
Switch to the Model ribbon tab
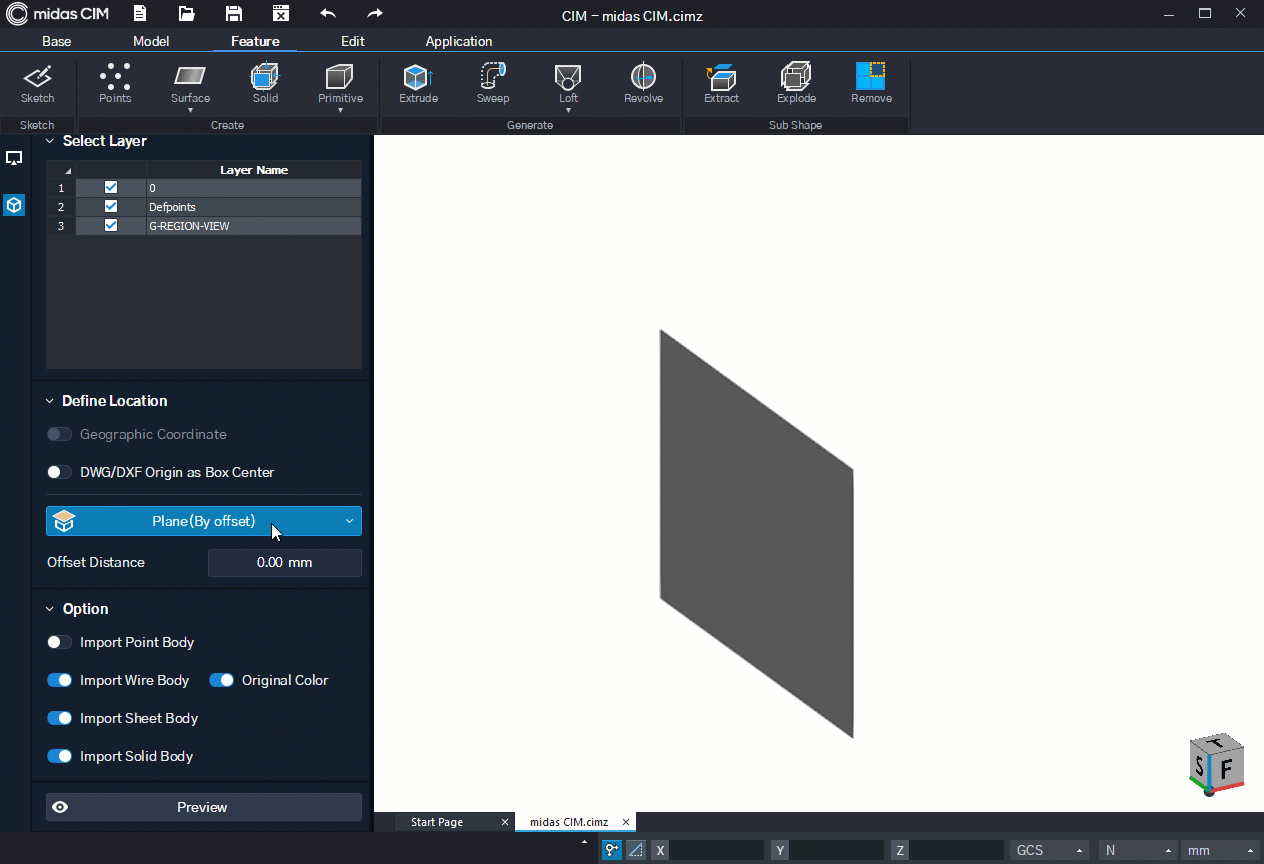coord(151,41)
